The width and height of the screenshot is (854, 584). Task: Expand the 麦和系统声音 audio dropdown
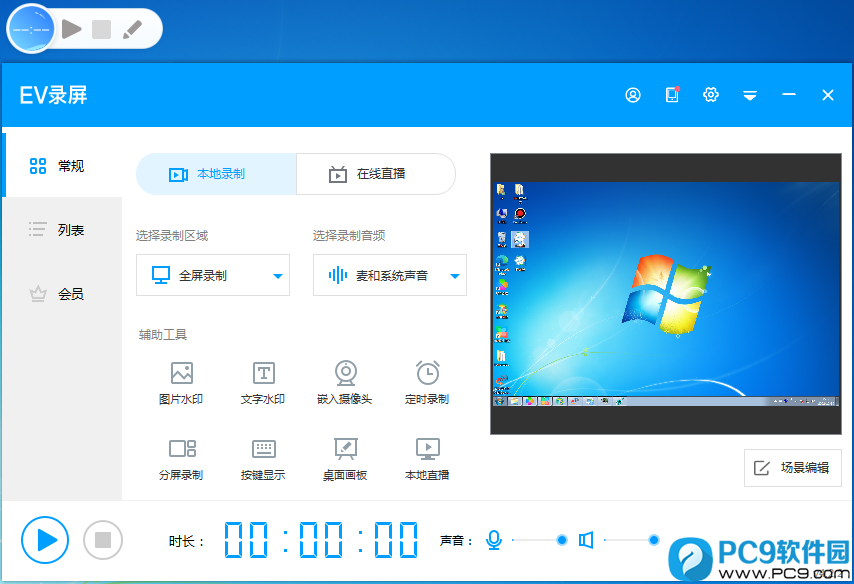tap(390, 275)
